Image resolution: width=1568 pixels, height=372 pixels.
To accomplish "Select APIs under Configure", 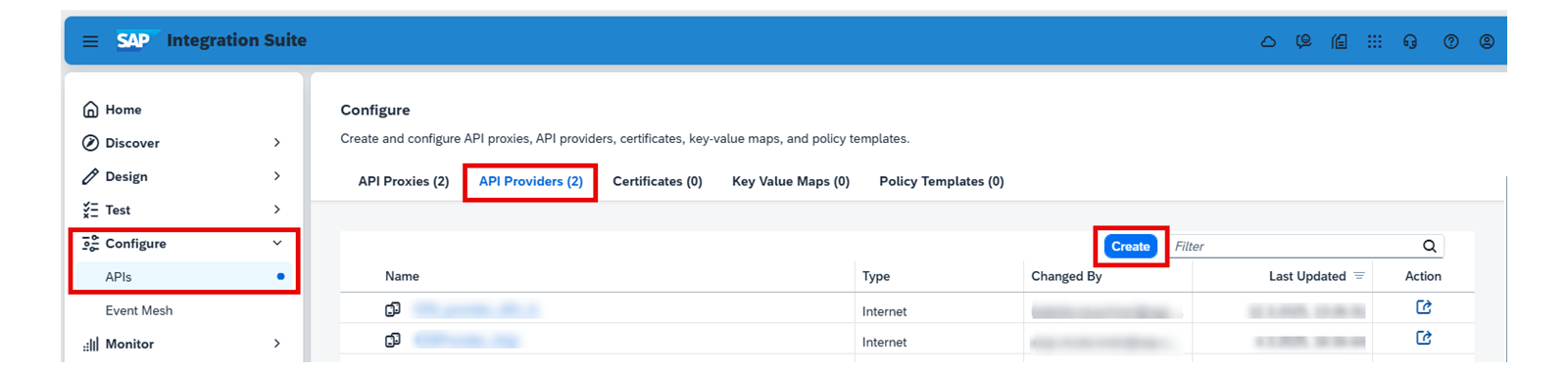I will pyautogui.click(x=183, y=277).
